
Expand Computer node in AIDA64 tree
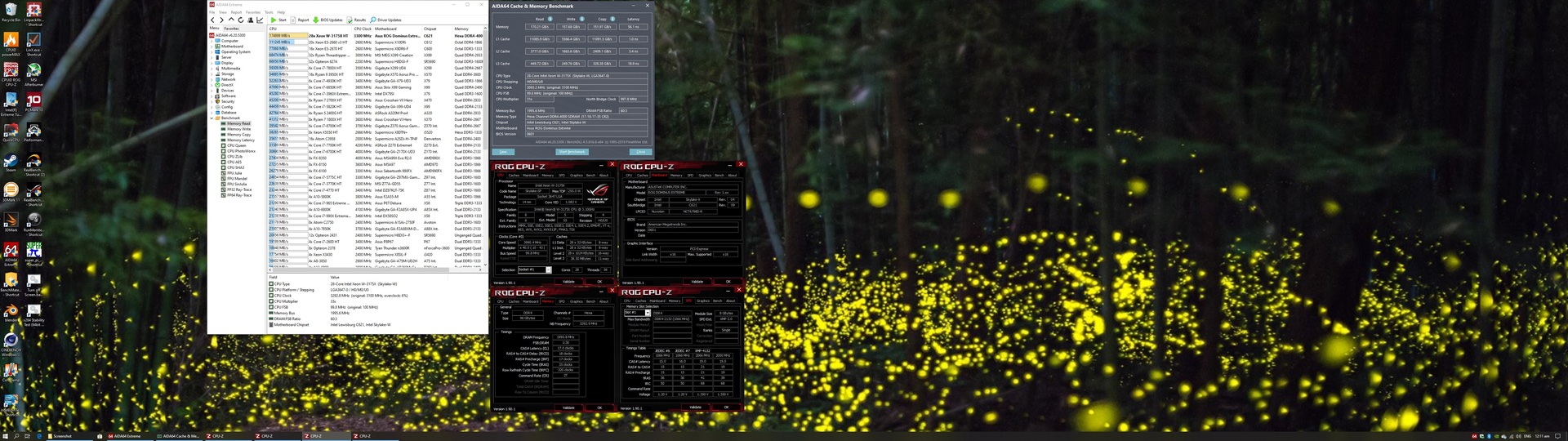(x=213, y=41)
